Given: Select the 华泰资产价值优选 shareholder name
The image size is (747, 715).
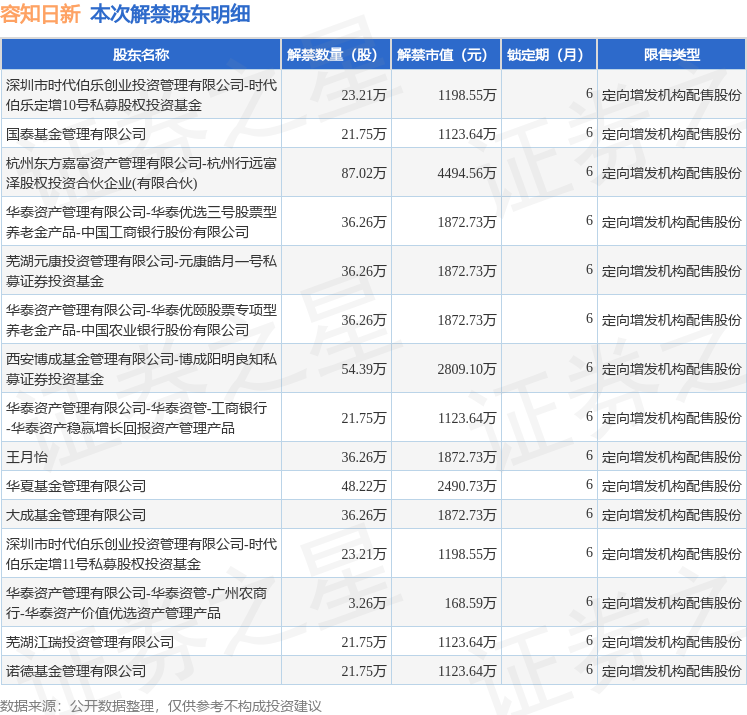Looking at the screenshot, I should [136, 603].
